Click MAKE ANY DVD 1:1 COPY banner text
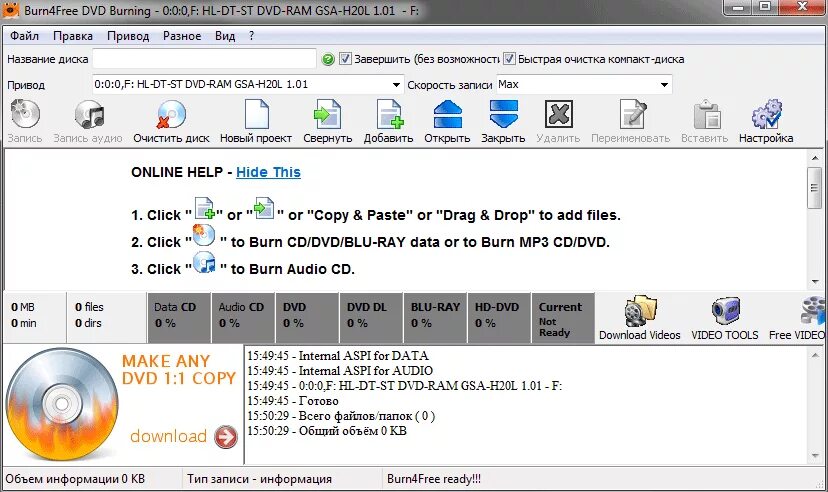 click(x=178, y=370)
